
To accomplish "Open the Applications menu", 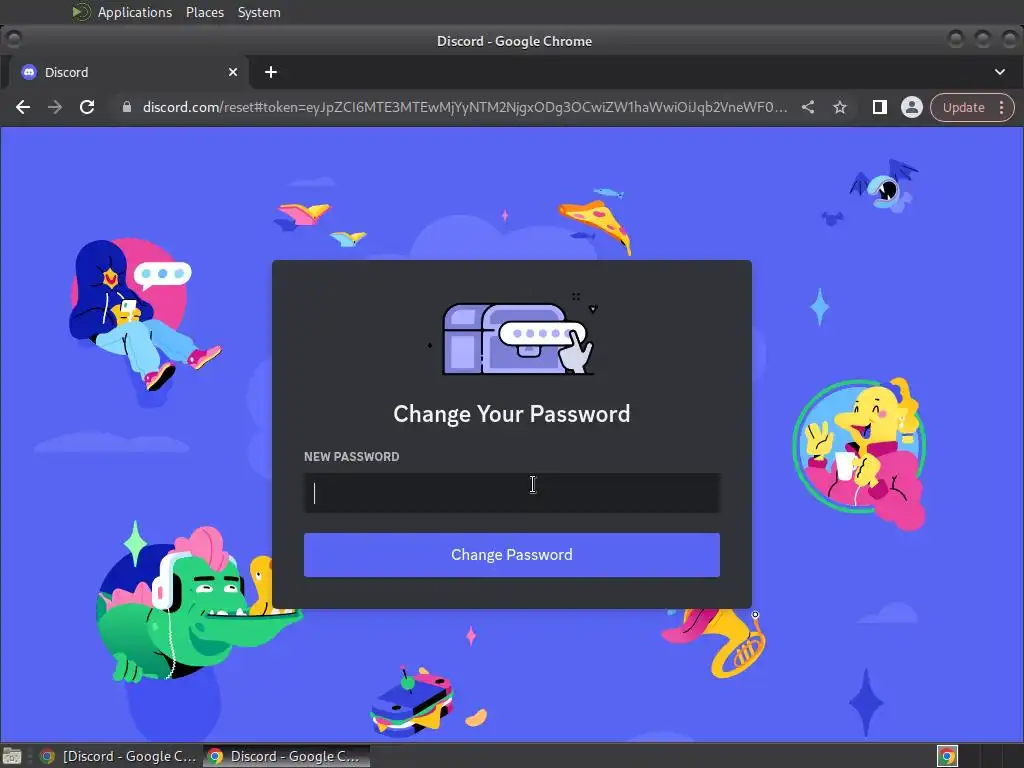I will click(135, 12).
